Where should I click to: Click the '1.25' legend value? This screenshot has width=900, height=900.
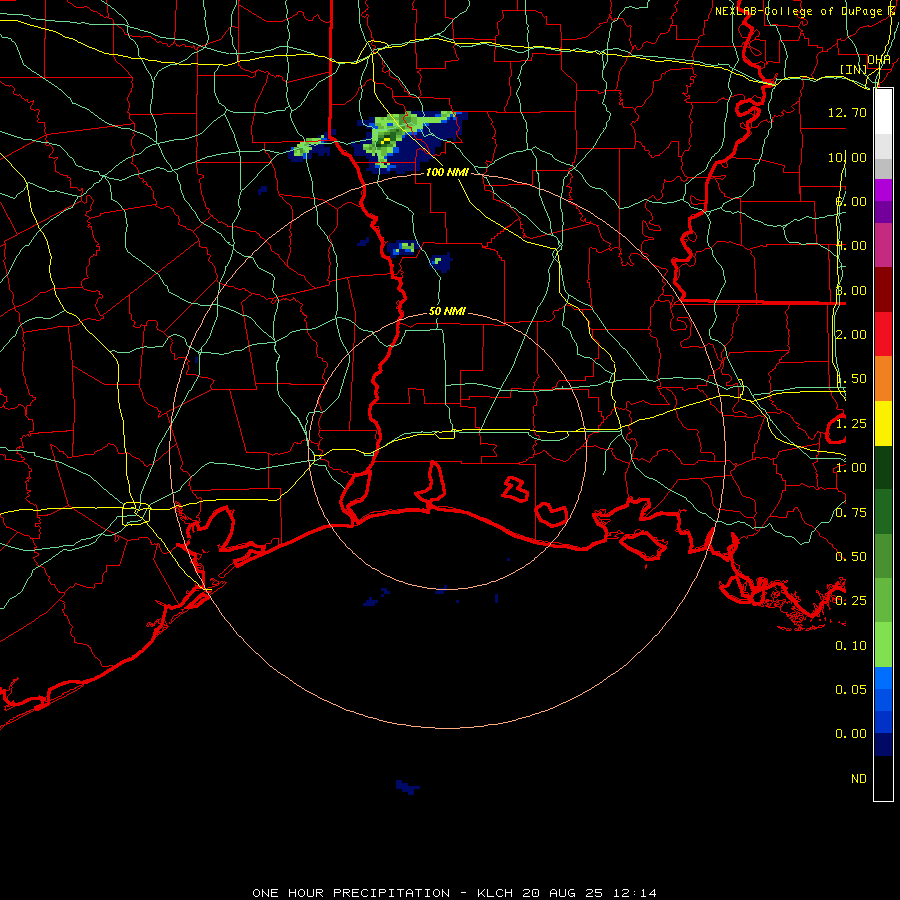(851, 424)
